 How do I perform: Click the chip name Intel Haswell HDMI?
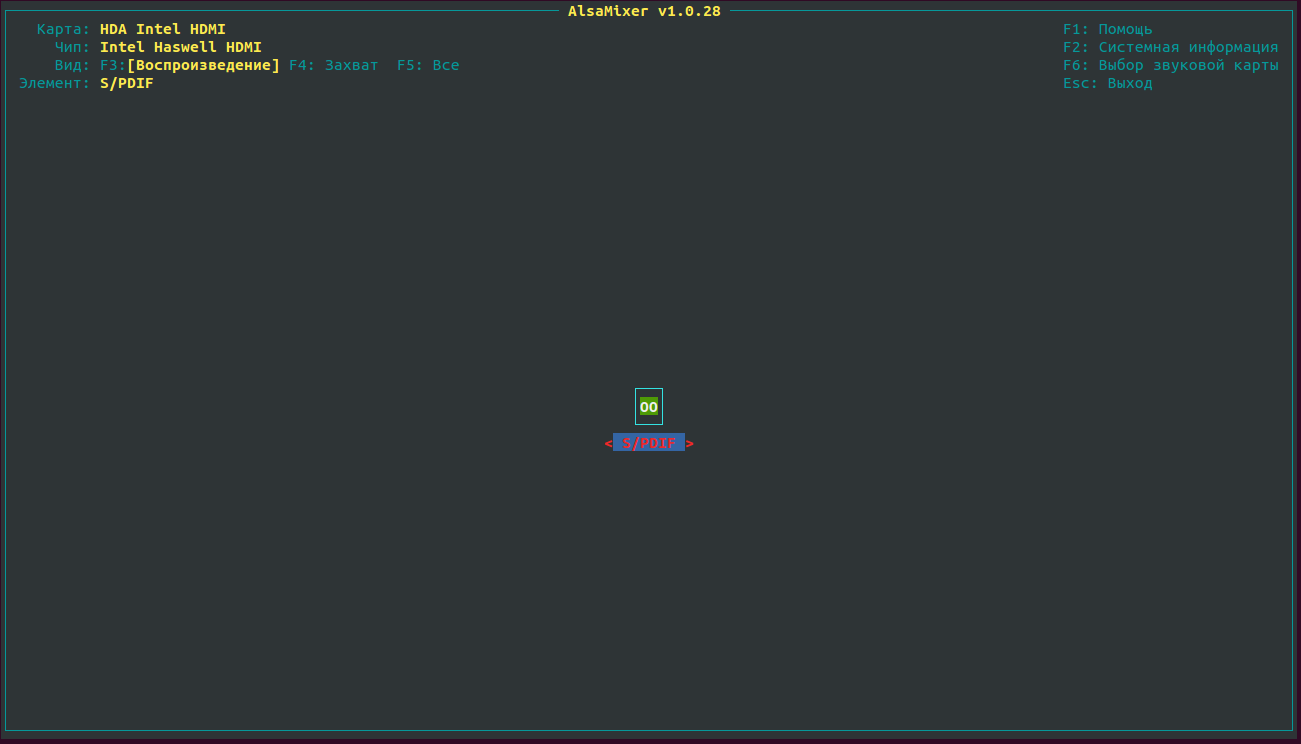[x=181, y=47]
